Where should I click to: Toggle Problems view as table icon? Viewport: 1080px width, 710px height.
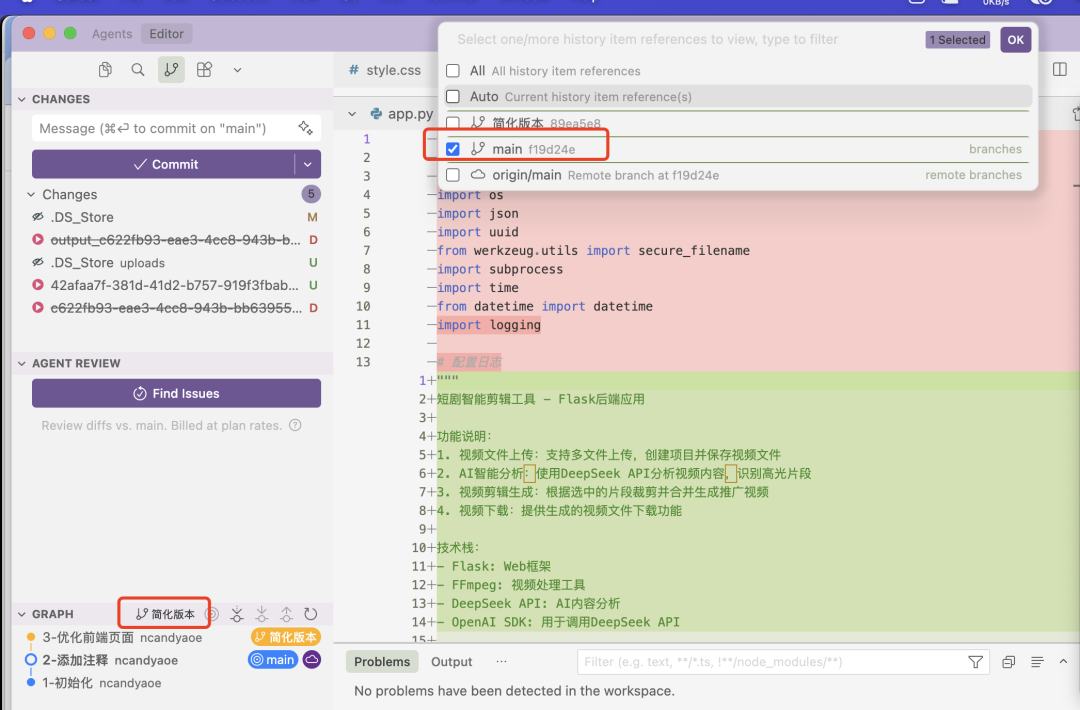[x=1037, y=662]
